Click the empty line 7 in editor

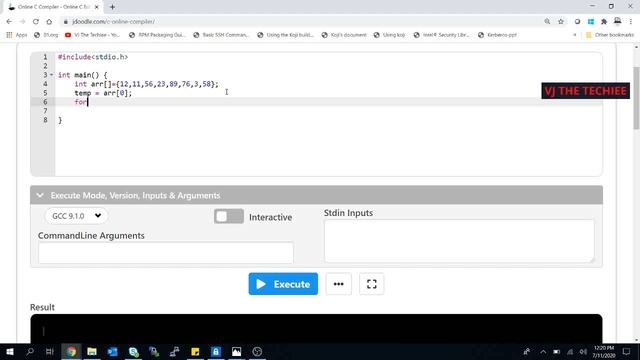pos(329,111)
